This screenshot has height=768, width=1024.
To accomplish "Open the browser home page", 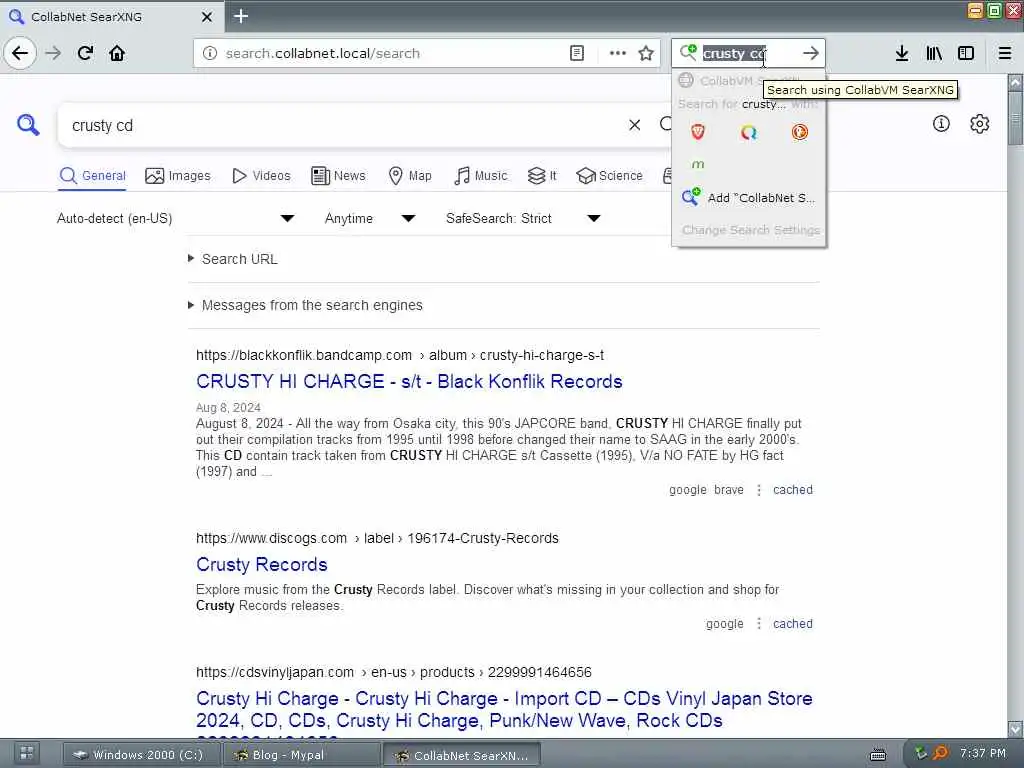I will (x=117, y=53).
